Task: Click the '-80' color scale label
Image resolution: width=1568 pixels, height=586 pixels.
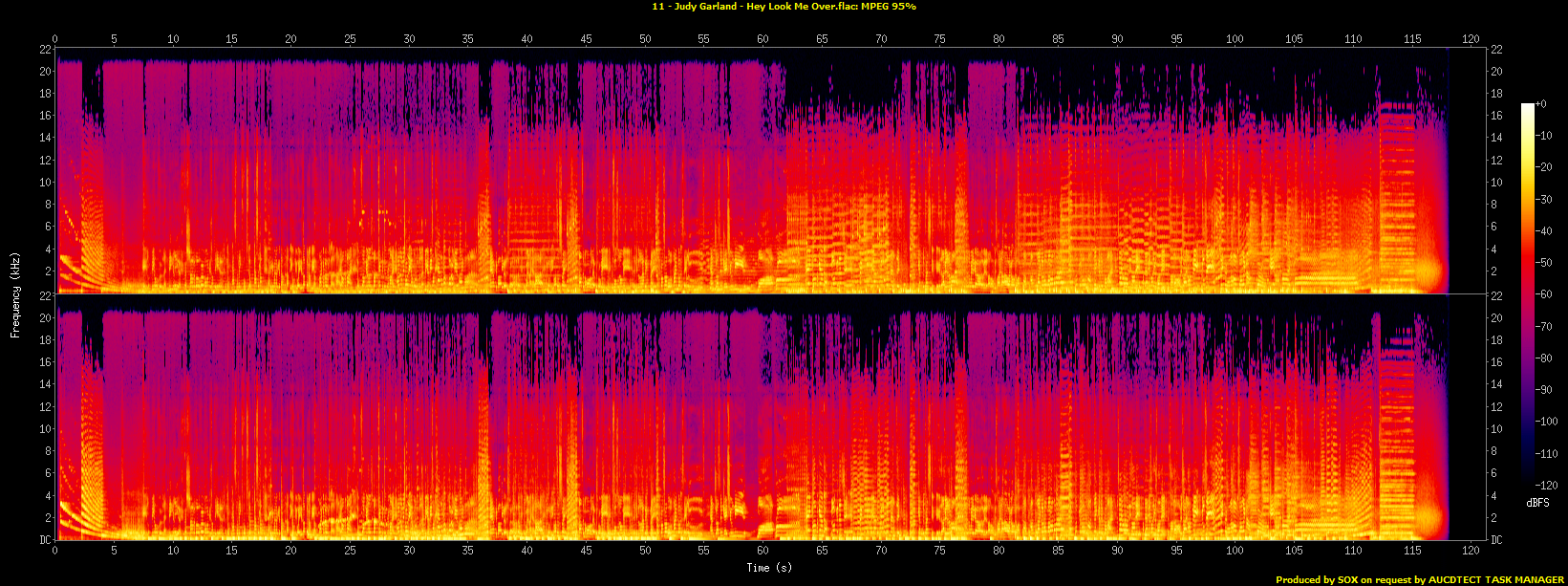Action: [1543, 358]
